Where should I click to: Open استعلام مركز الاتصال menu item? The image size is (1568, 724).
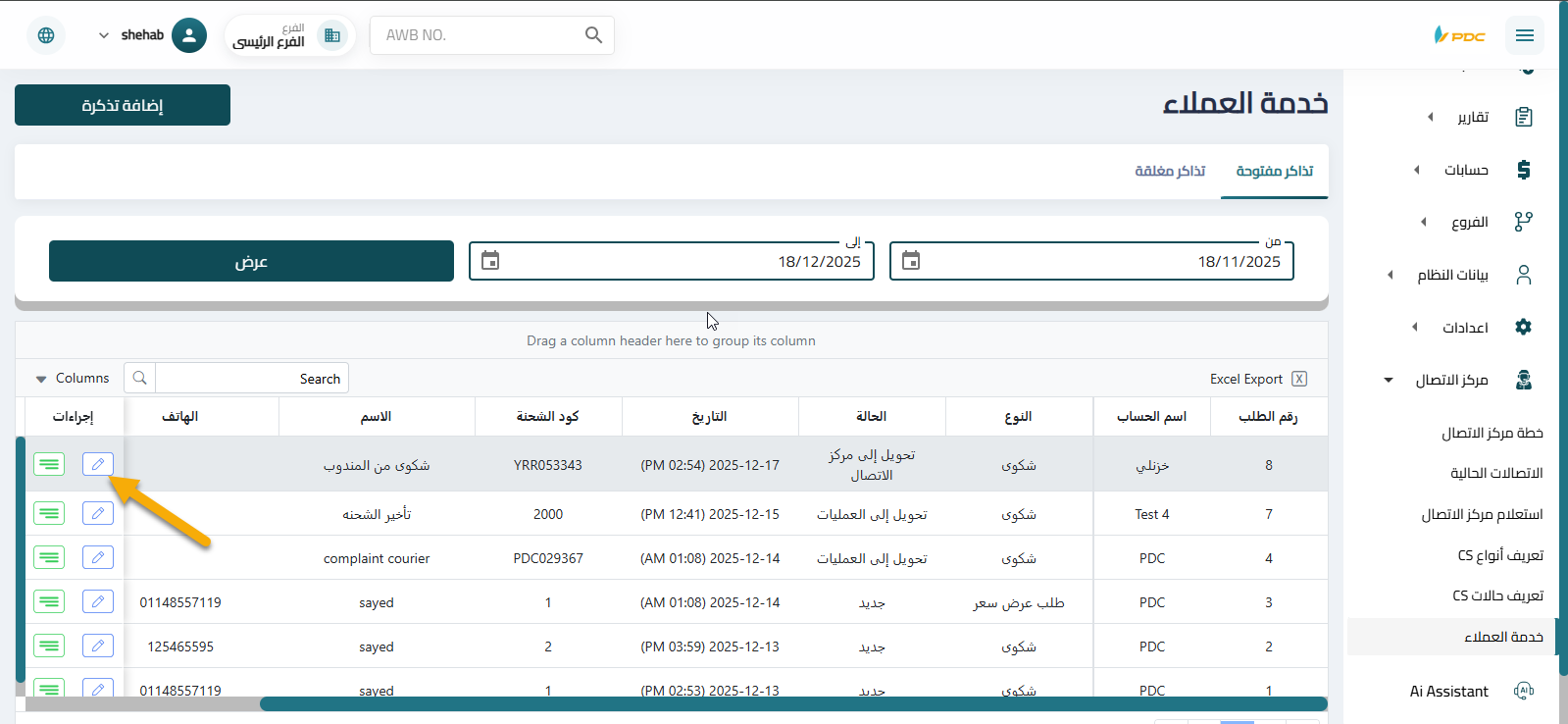pos(1483,514)
